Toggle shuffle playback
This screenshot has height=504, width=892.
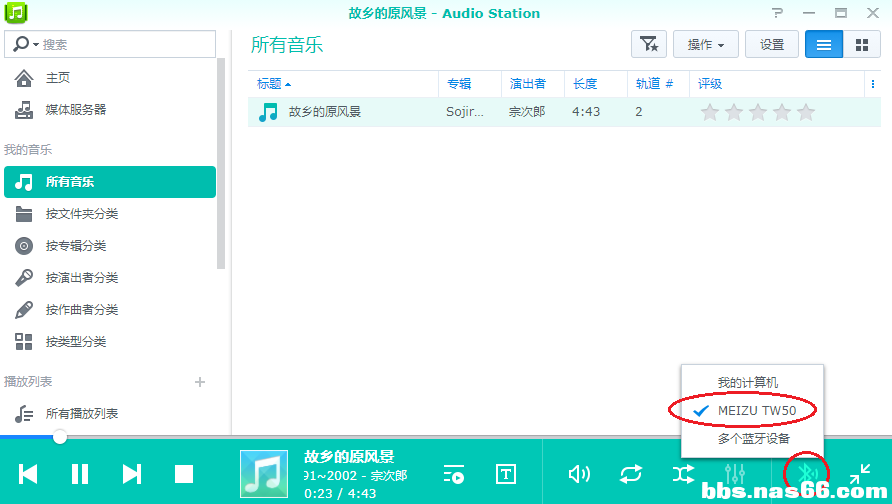(x=683, y=474)
